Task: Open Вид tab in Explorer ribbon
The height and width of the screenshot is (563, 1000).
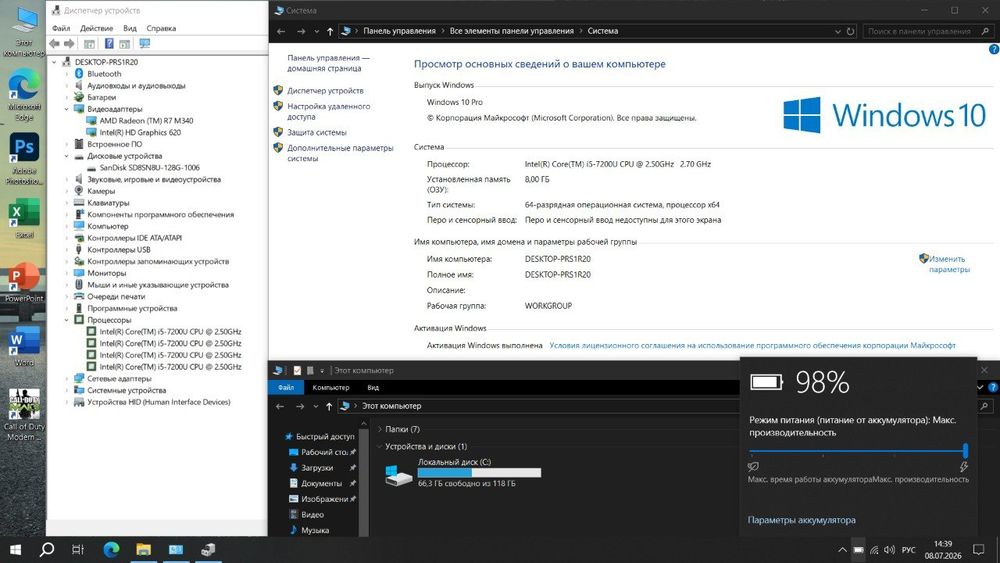Action: (373, 388)
